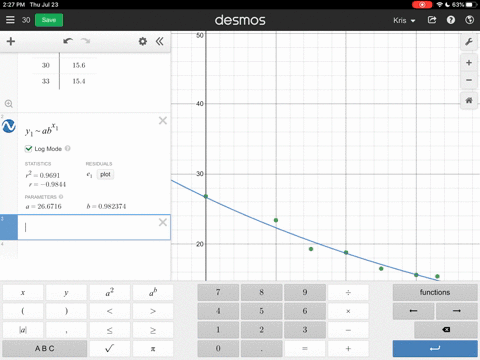Insert a squared exponent
The image size is (480, 360).
point(110,293)
